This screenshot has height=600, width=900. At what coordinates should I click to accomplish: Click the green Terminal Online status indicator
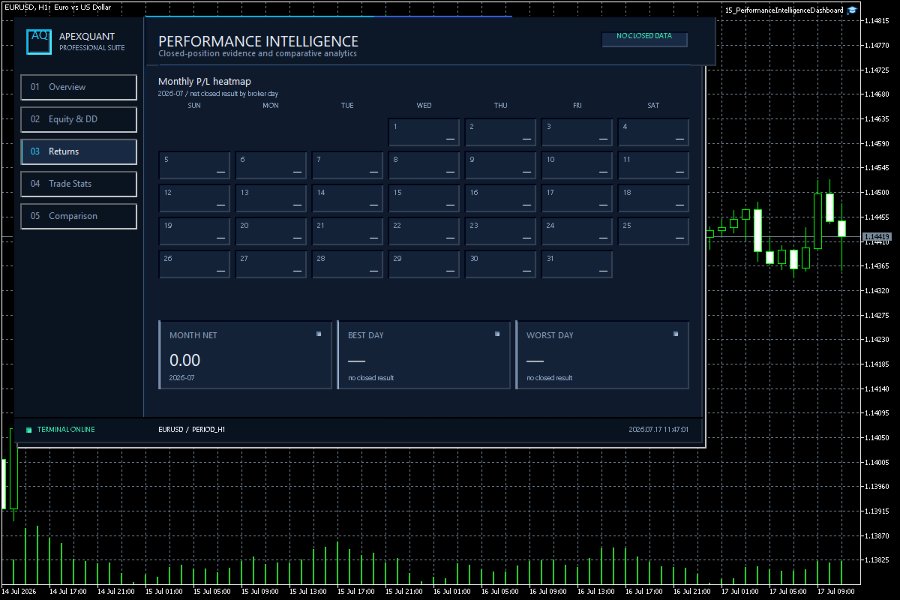29,429
